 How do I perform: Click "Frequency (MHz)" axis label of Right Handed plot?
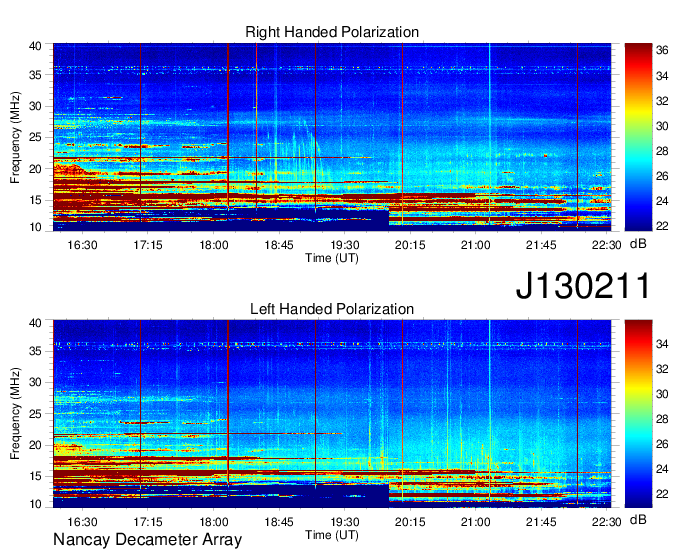(15, 137)
